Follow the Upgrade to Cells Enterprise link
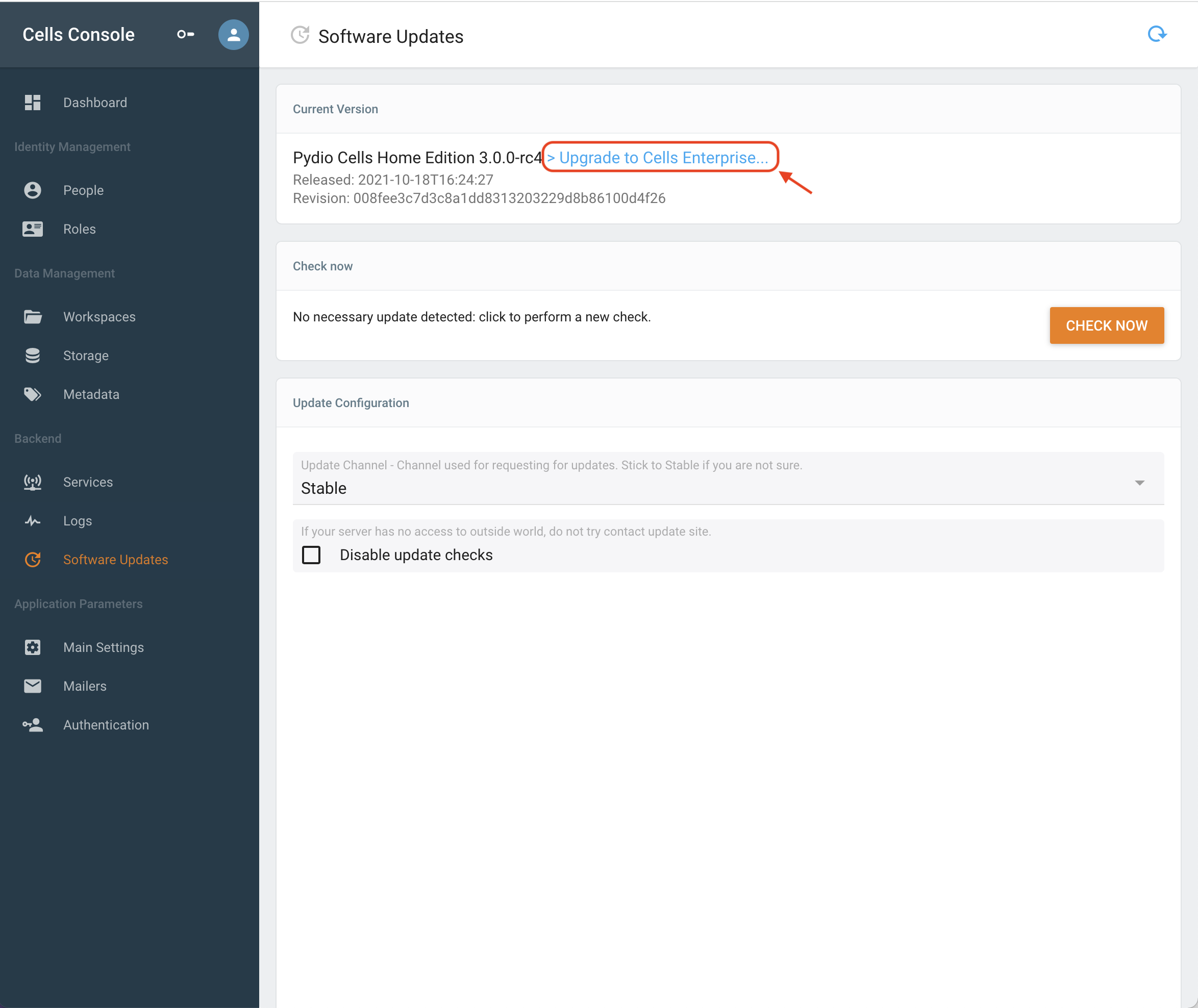 (658, 157)
